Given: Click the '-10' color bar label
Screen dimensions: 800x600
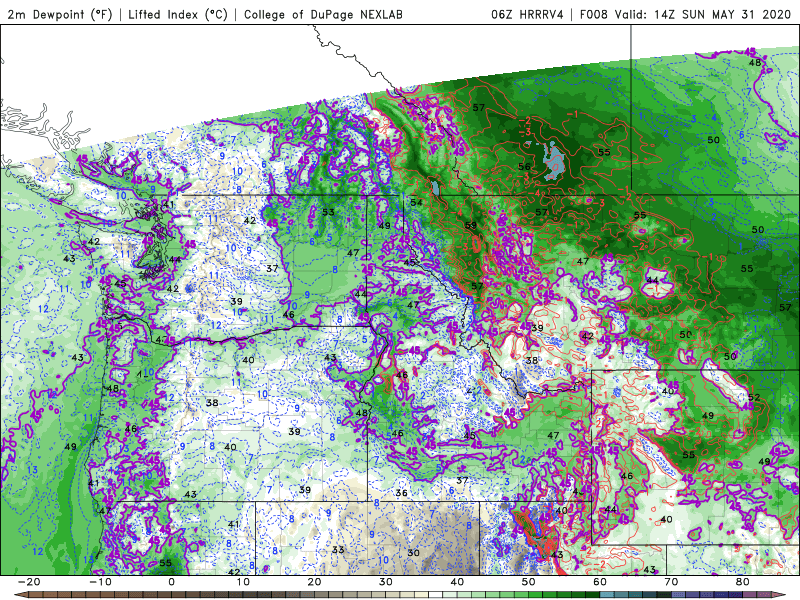Looking at the screenshot, I should coord(100,582).
